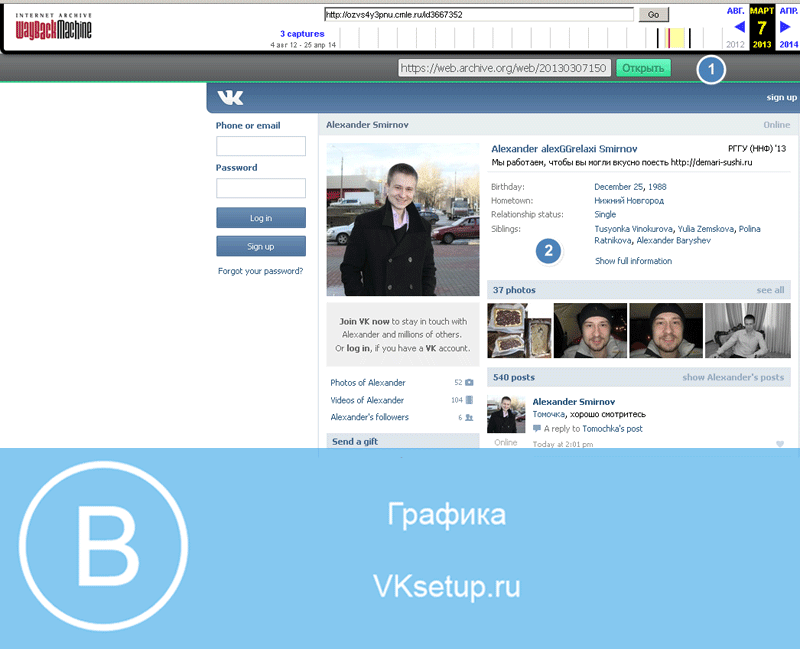This screenshot has height=649, width=800.
Task: Click hometown Нижний Новгород link
Action: point(629,201)
